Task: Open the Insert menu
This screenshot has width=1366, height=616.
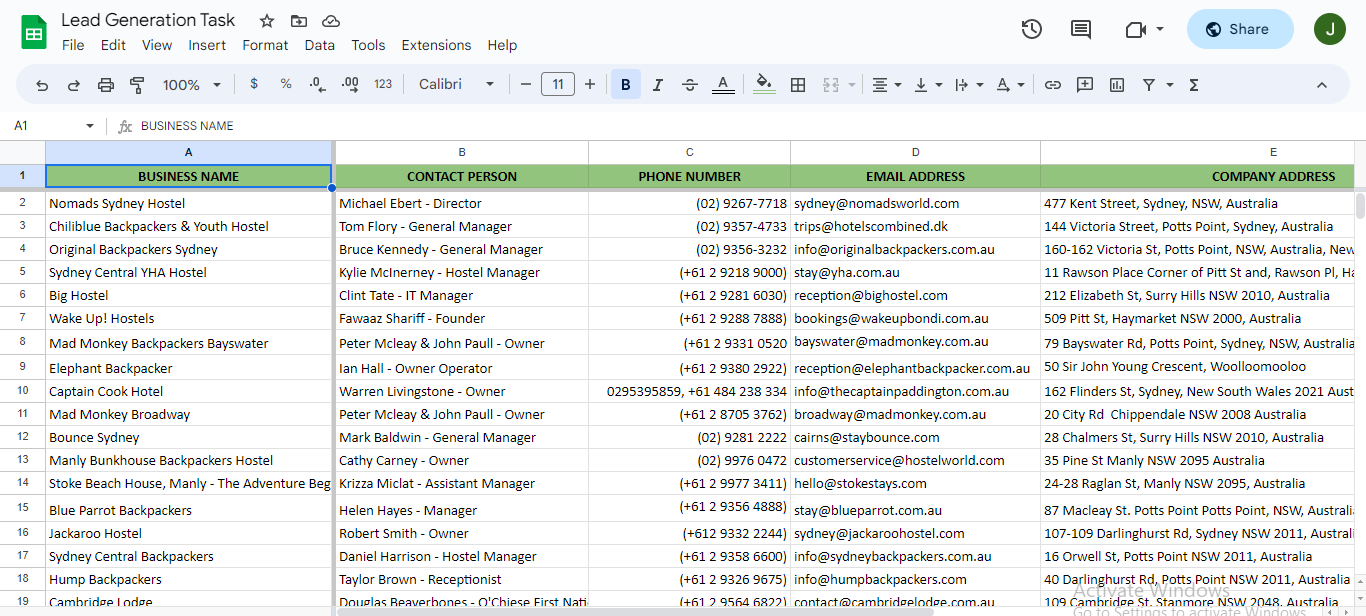Action: tap(207, 45)
